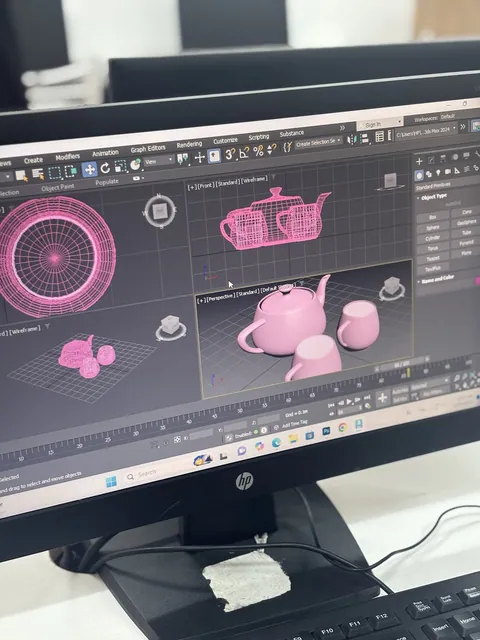
Task: Open the Modifiers menu
Action: pos(68,157)
